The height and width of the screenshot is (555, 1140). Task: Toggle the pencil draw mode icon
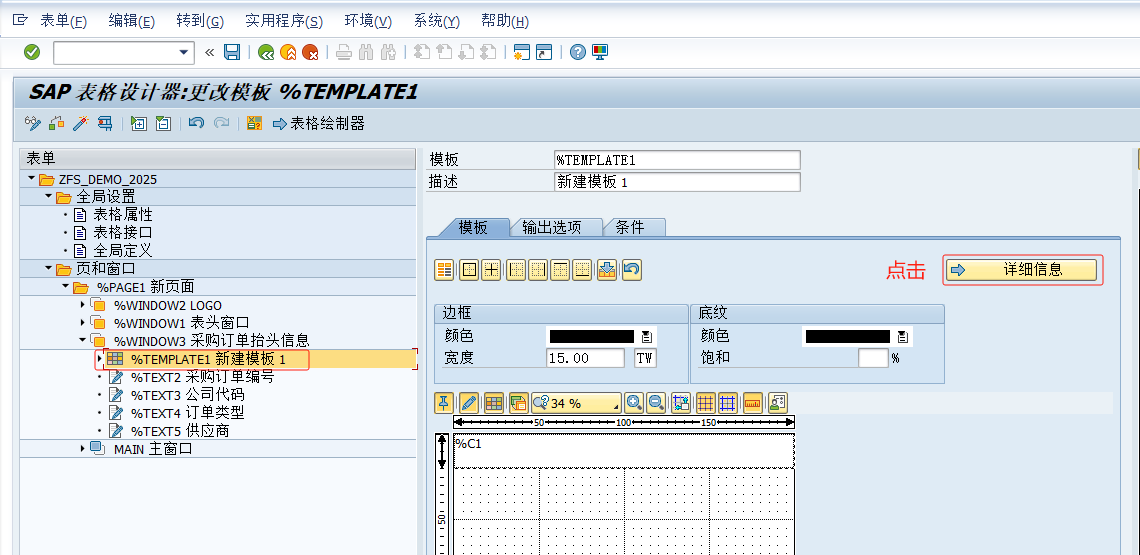pyautogui.click(x=469, y=402)
